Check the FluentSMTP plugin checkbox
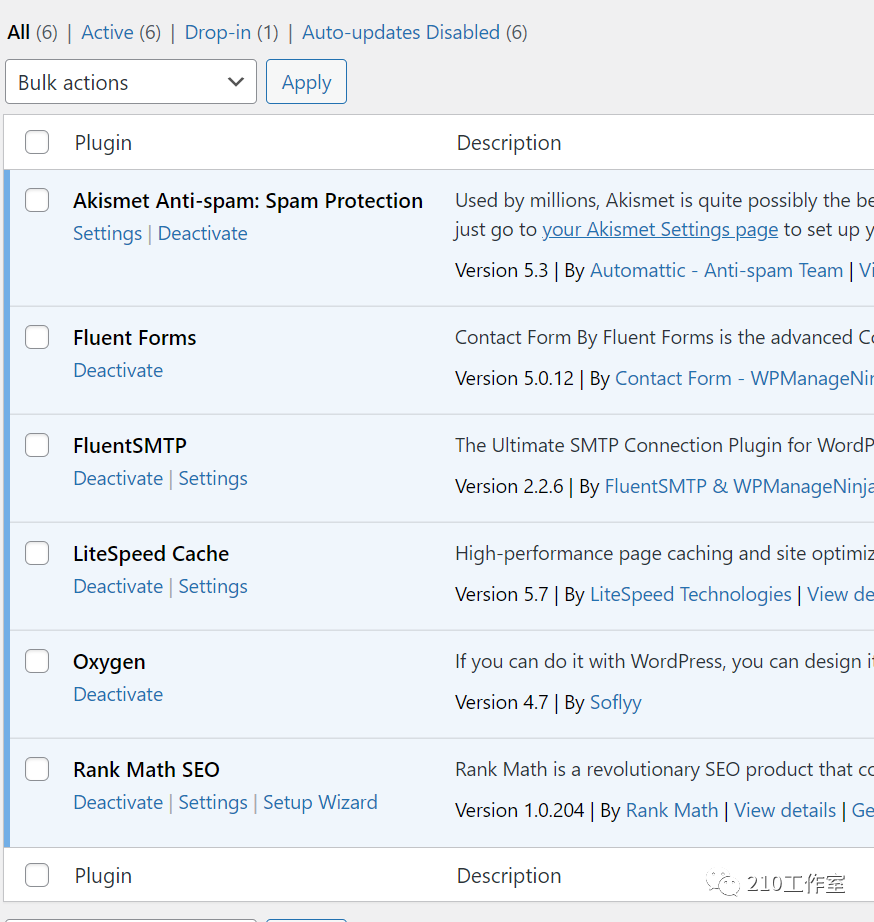Viewport: 874px width, 922px height. tap(37, 445)
